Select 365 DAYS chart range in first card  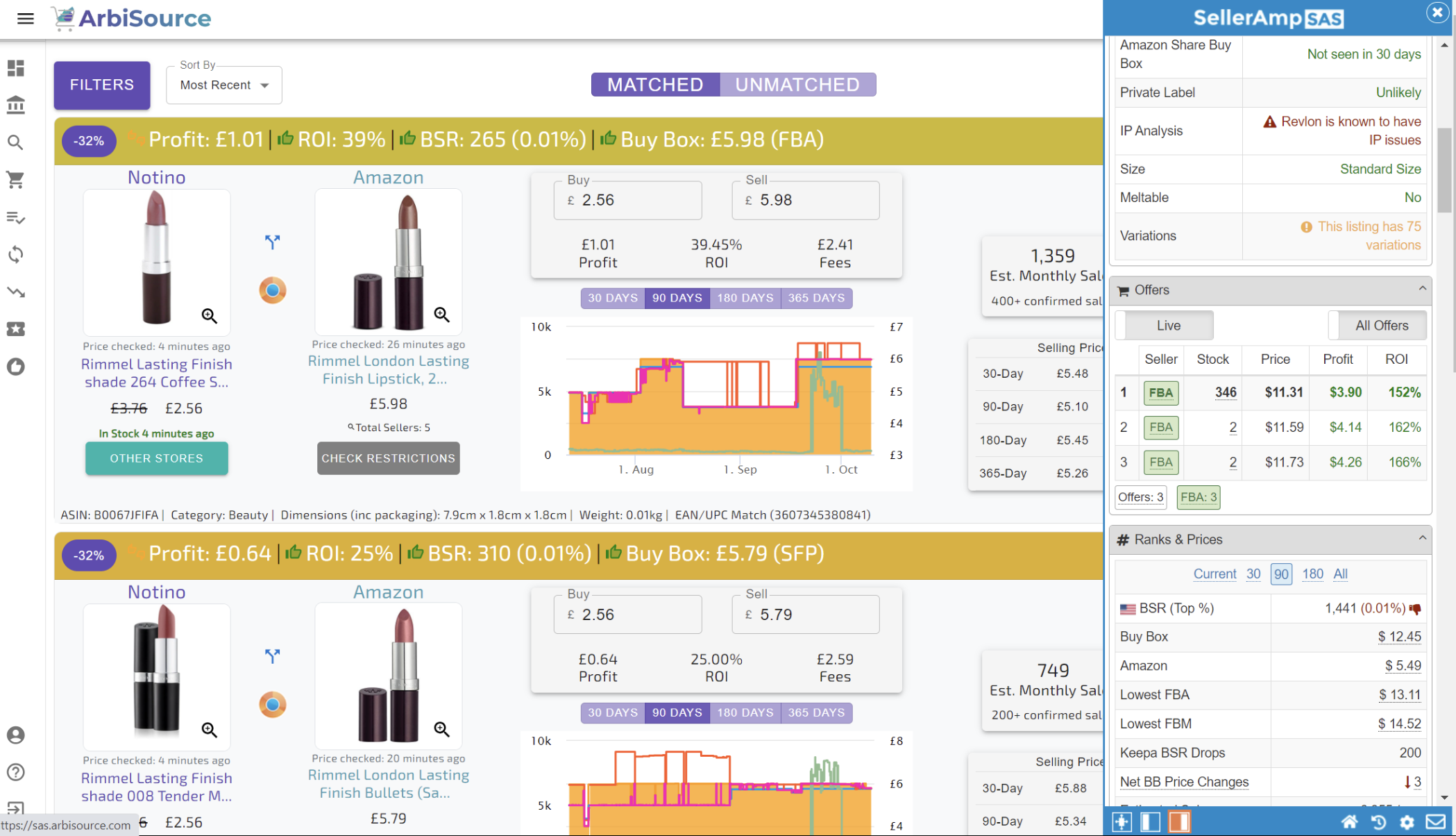(x=817, y=298)
